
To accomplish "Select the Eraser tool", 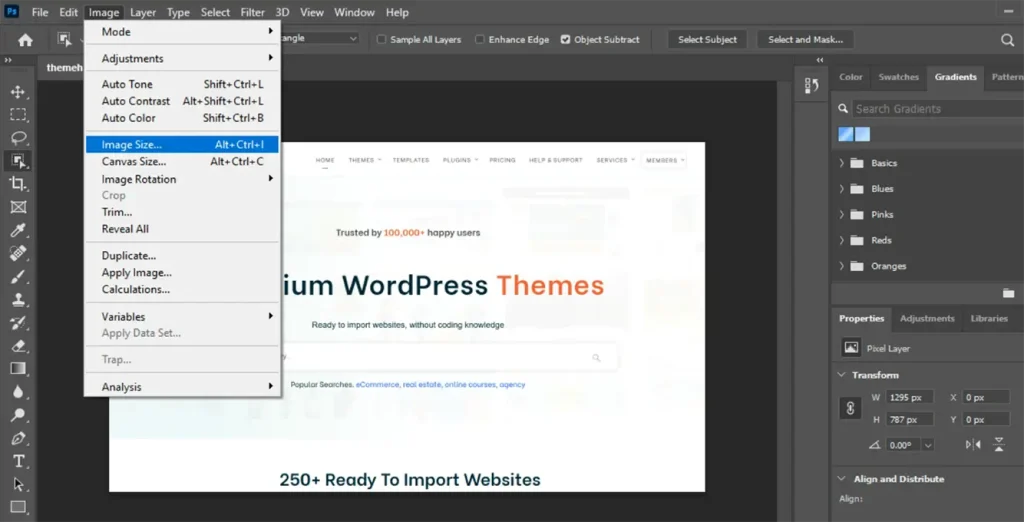I will (18, 345).
